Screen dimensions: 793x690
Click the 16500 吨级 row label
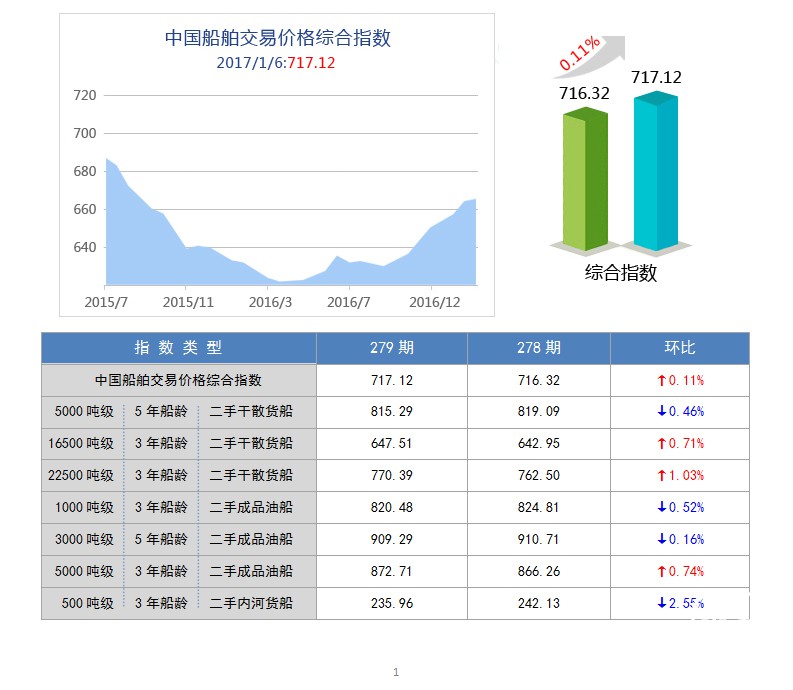click(x=81, y=444)
